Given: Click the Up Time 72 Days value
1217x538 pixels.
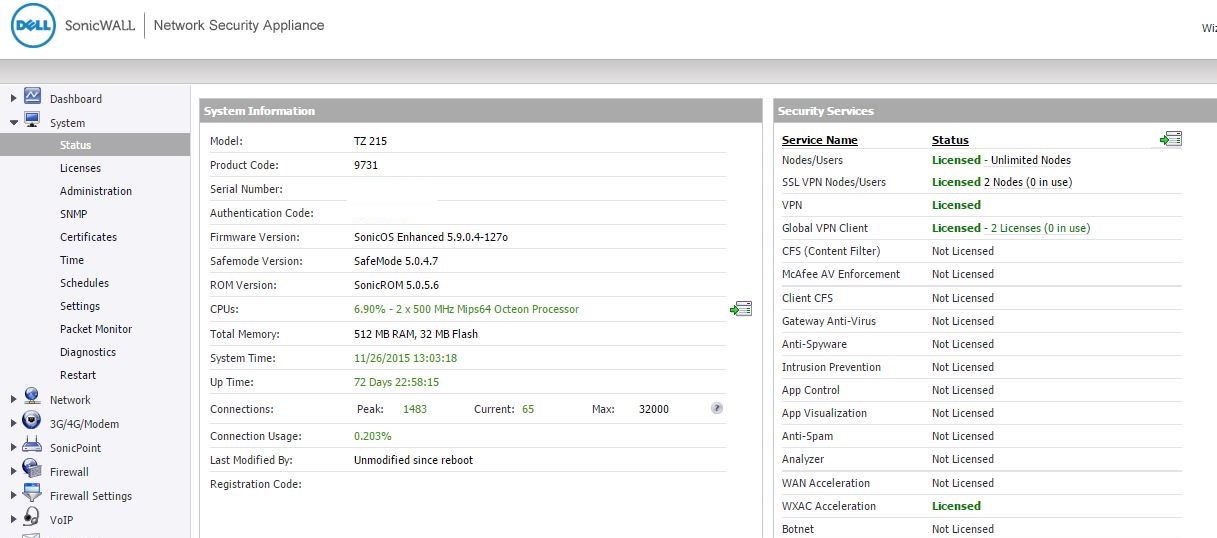Looking at the screenshot, I should tap(396, 382).
